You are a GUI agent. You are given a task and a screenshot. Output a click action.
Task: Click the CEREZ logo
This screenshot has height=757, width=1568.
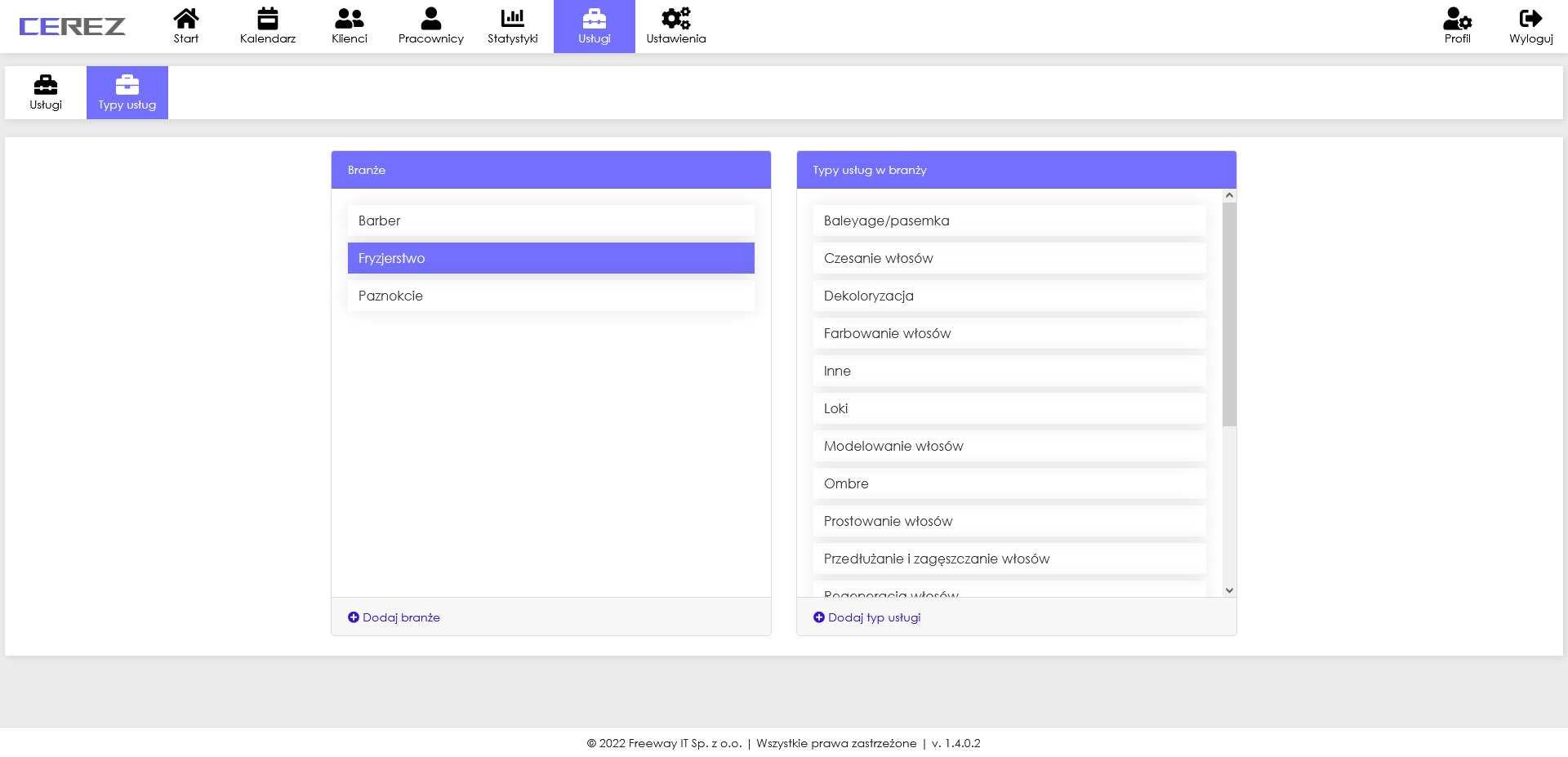(72, 27)
